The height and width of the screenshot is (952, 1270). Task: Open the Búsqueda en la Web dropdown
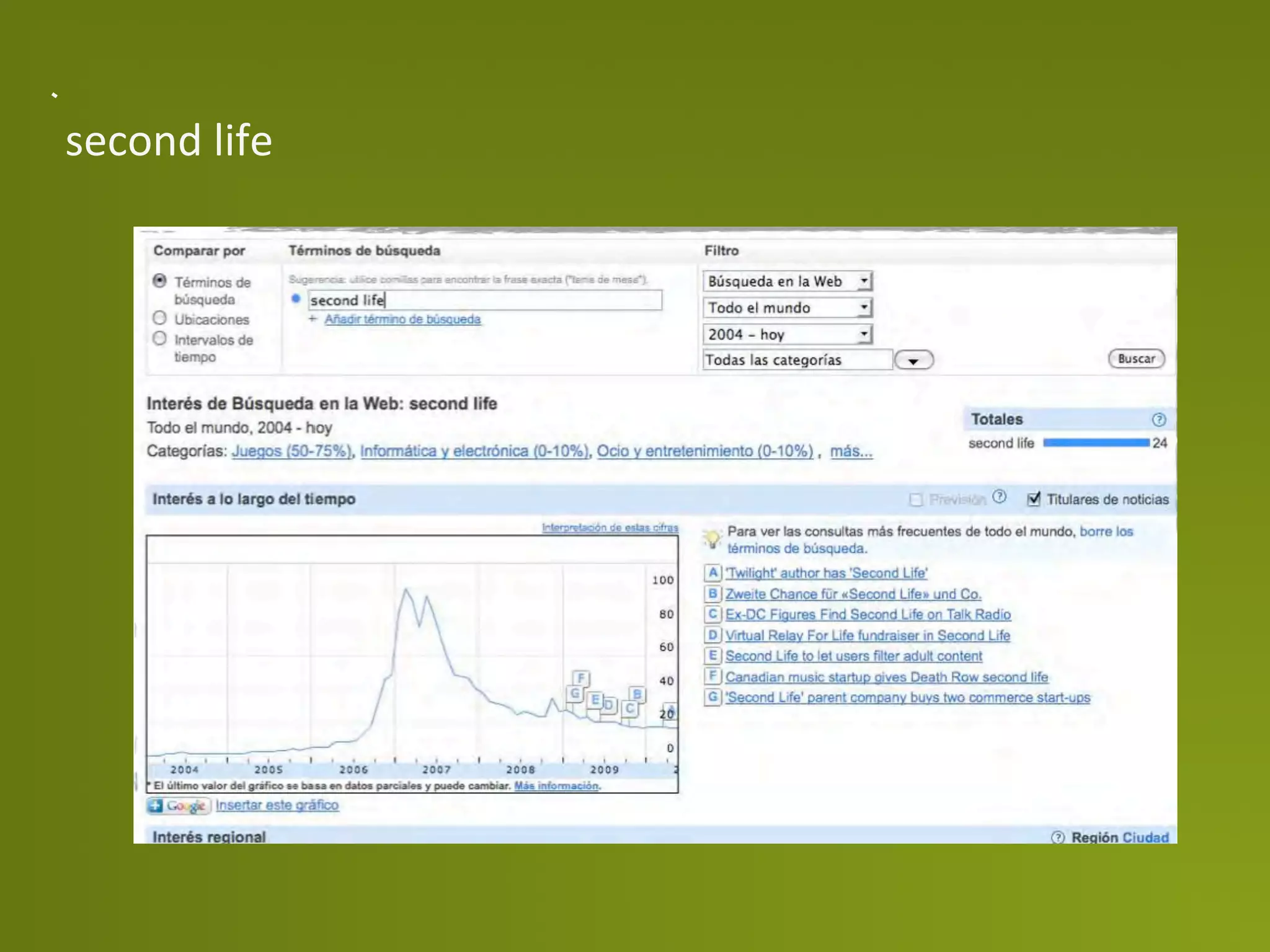(787, 281)
